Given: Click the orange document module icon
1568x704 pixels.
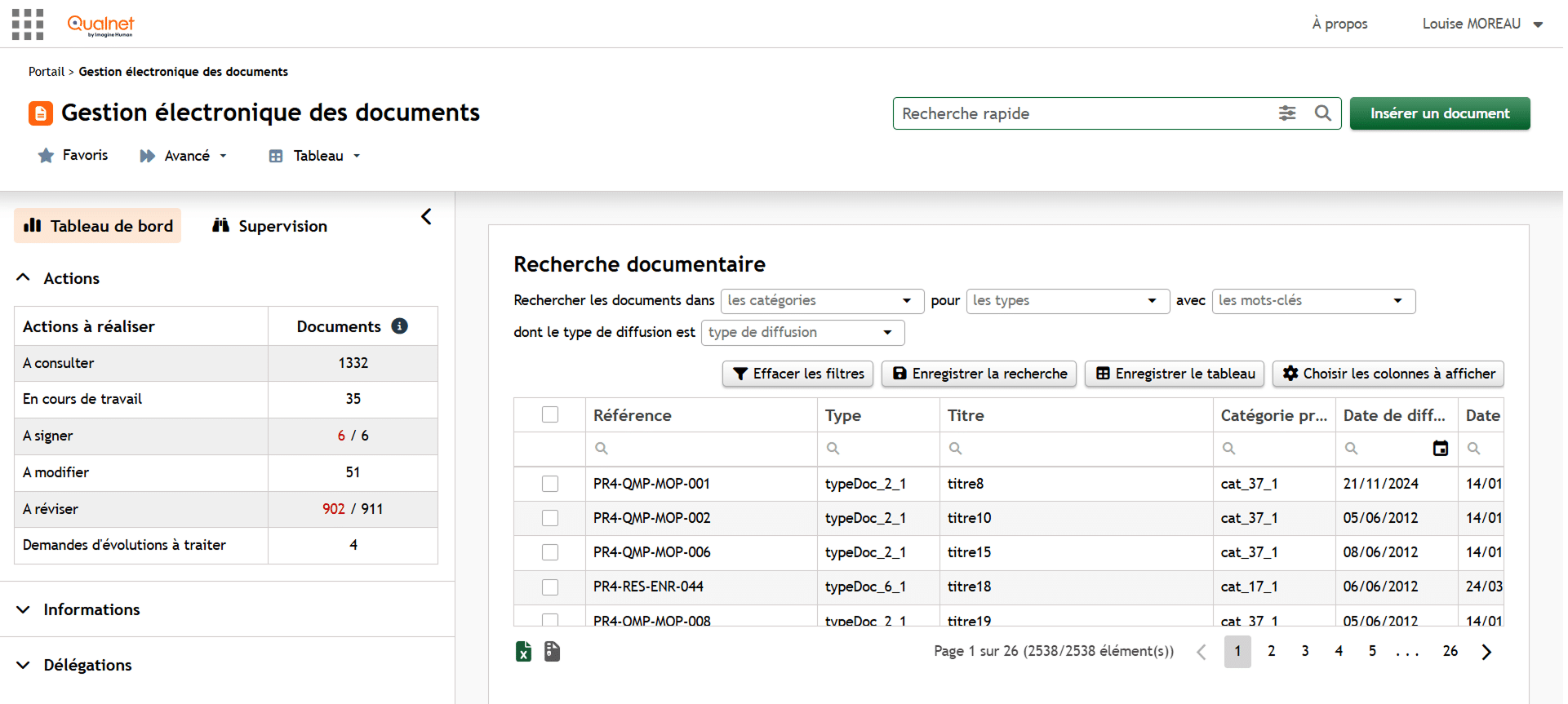Looking at the screenshot, I should (41, 113).
